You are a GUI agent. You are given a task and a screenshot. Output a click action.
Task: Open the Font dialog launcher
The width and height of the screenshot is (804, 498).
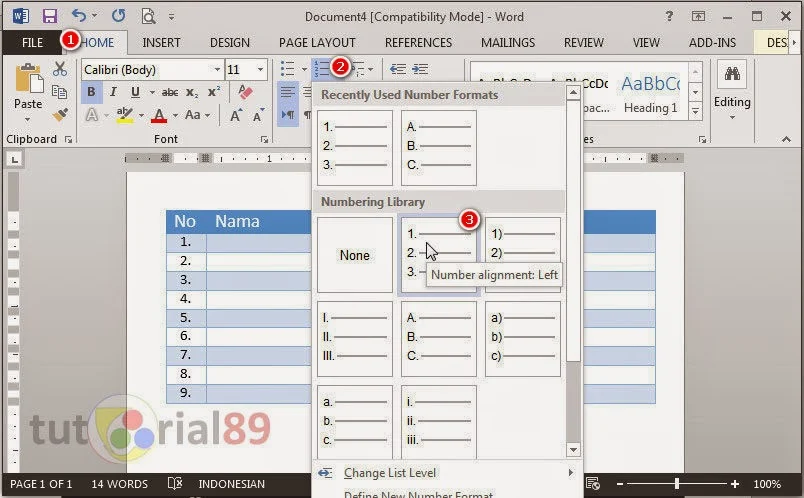(264, 140)
